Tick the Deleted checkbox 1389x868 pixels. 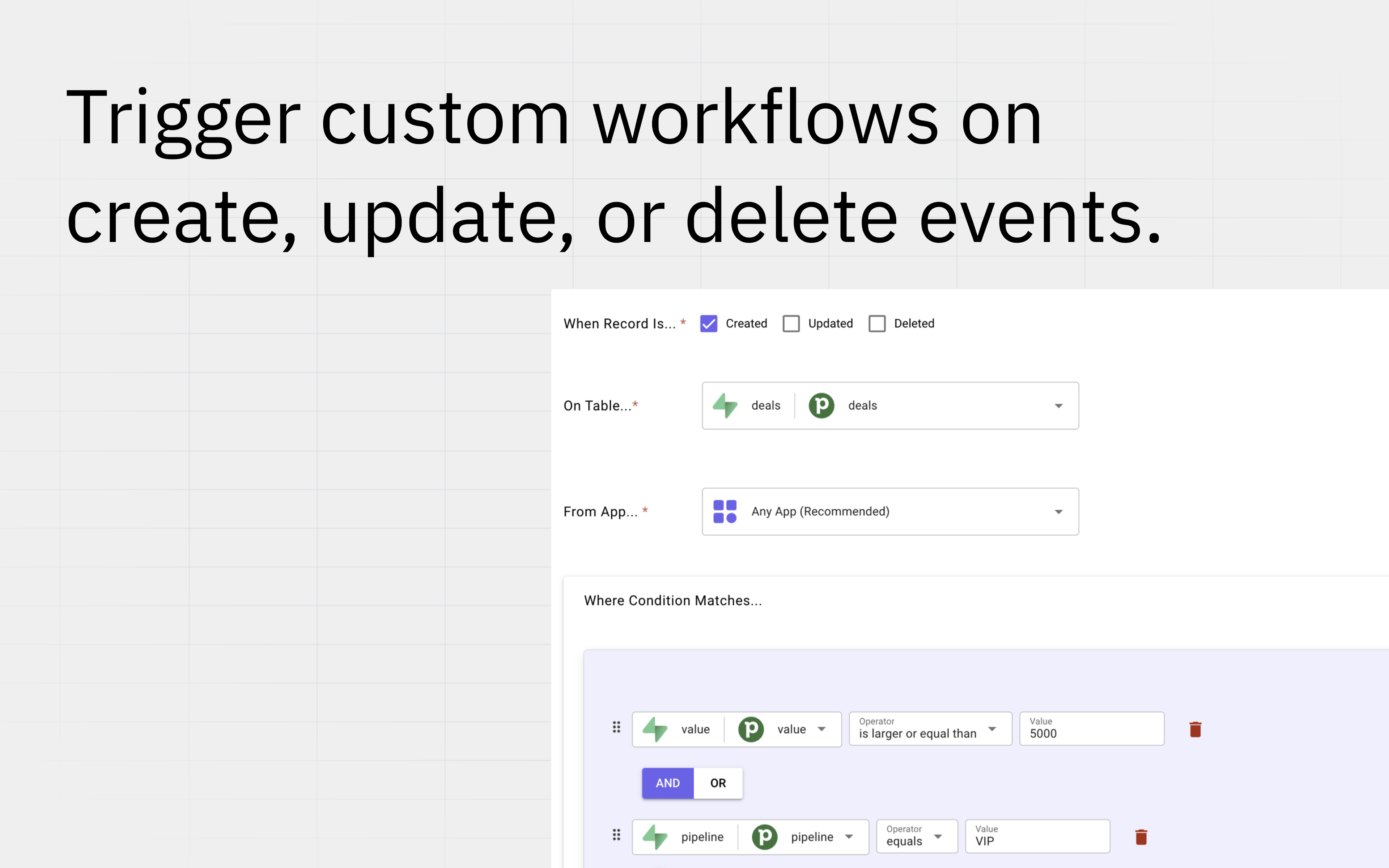876,324
